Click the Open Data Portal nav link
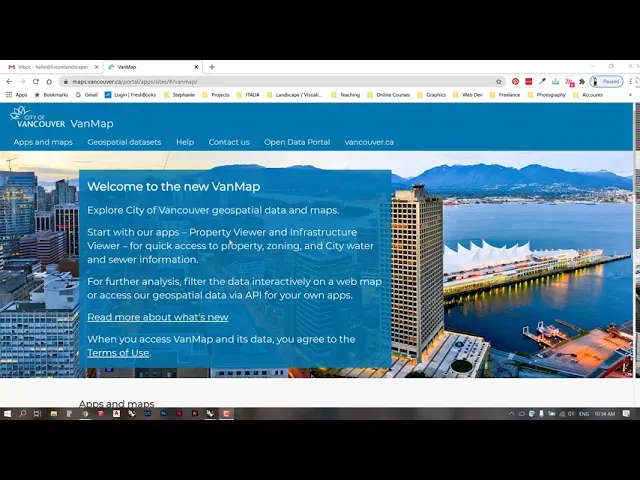Screen dimensions: 640x480 [297, 142]
